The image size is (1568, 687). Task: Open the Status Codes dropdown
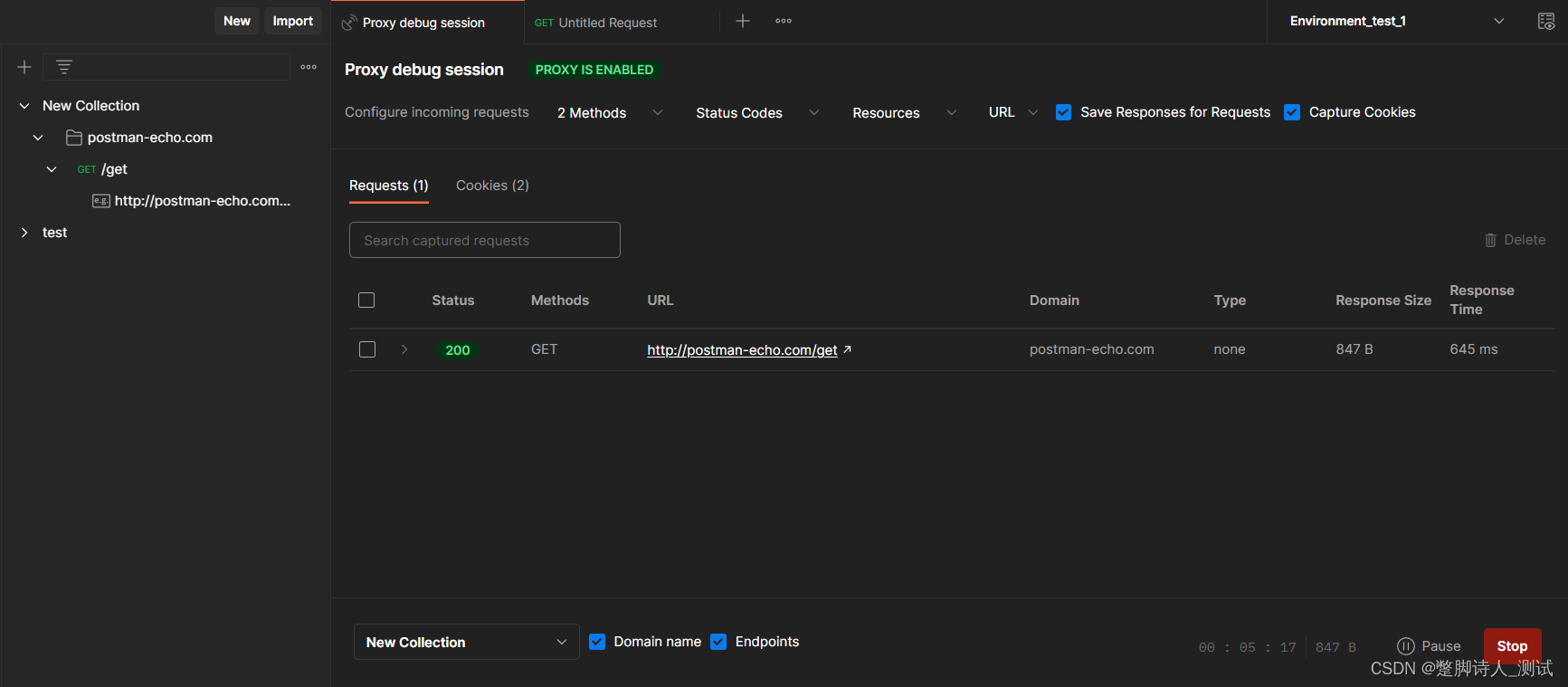click(757, 112)
